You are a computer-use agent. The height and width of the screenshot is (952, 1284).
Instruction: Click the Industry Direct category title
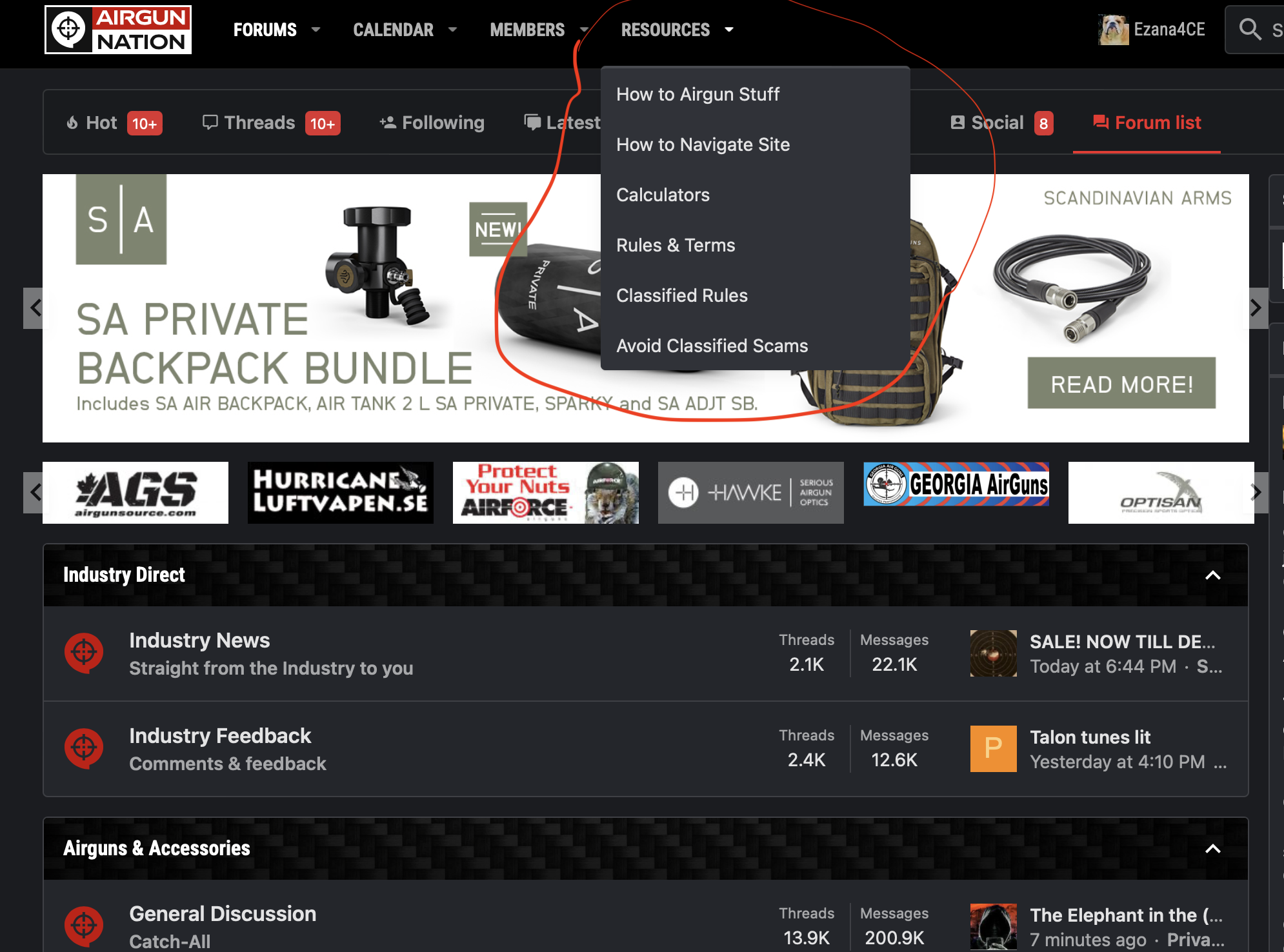point(124,575)
